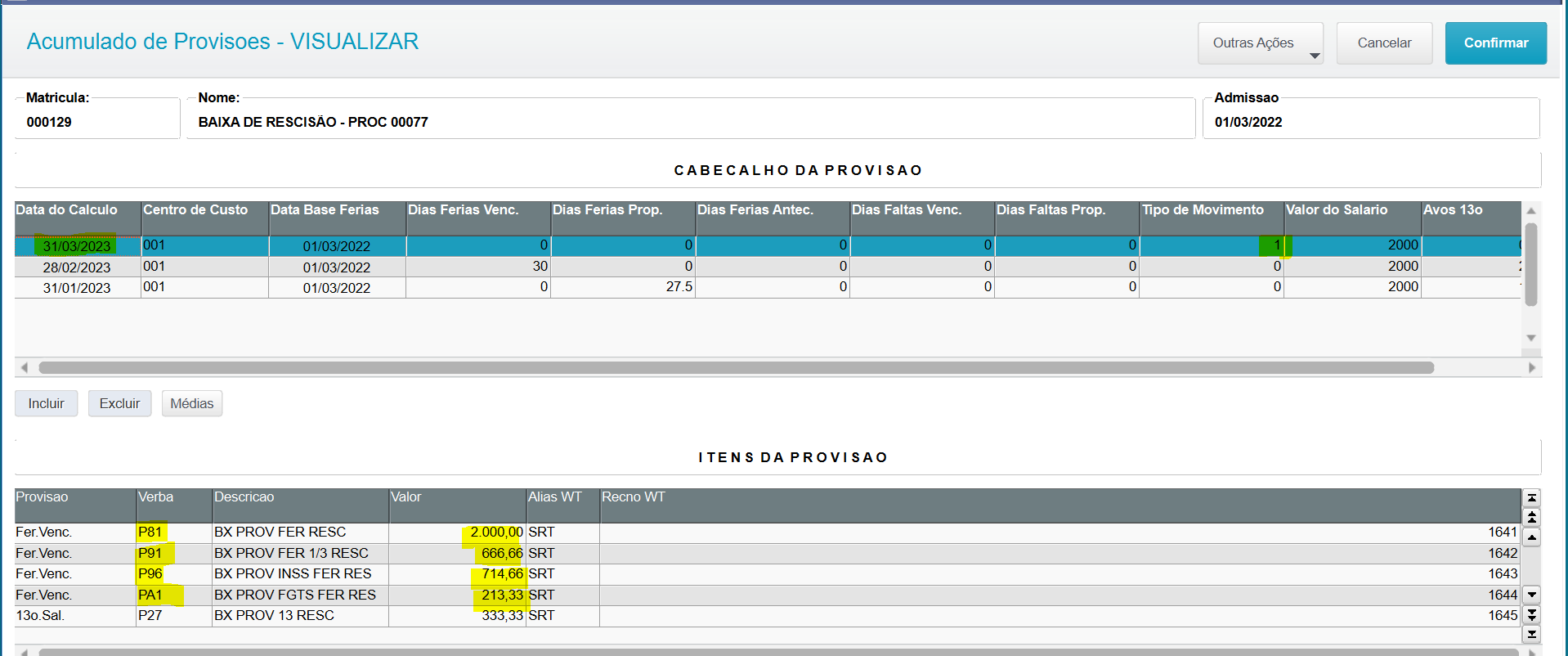Click the value 714,66
Viewport: 1568px width, 656px height.
pos(458,574)
